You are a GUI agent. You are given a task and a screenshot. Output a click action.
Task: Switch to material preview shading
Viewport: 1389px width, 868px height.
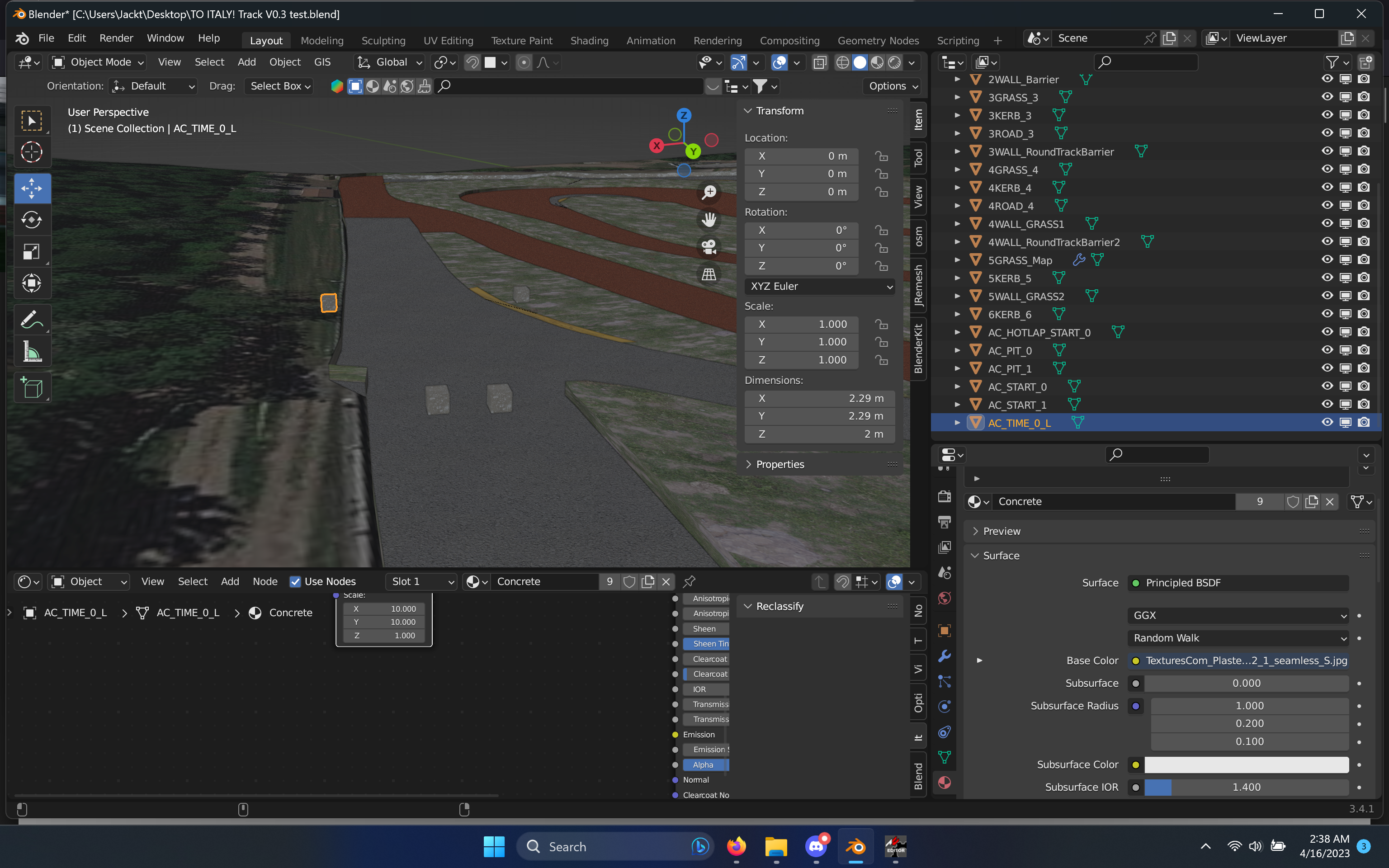pos(877,62)
